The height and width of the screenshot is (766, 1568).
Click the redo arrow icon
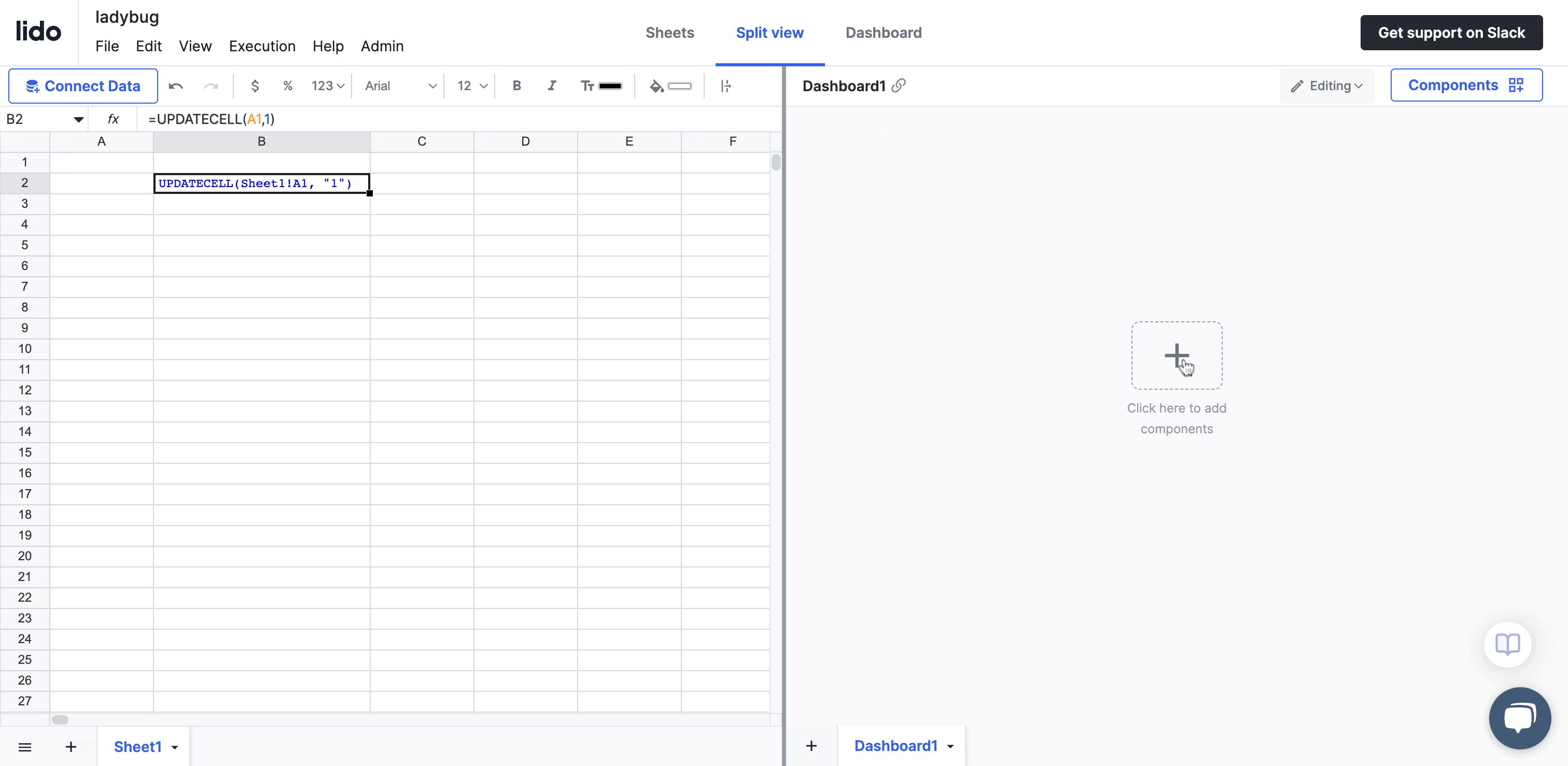211,86
